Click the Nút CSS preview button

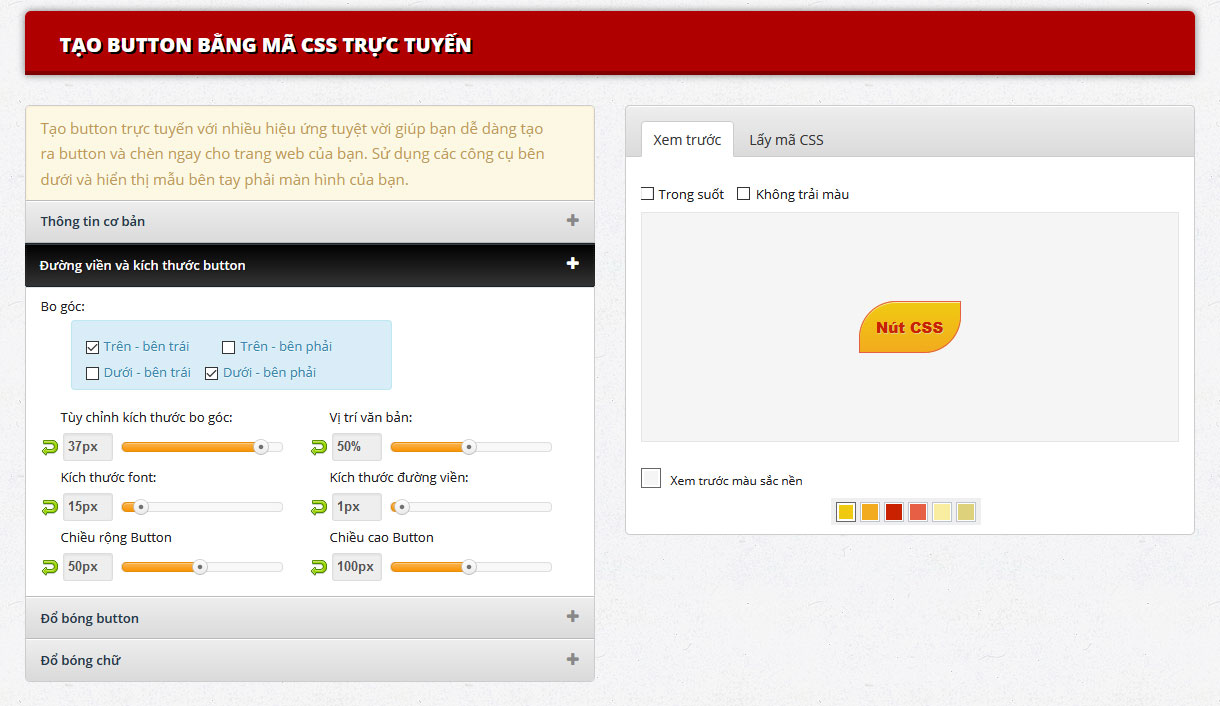(x=909, y=327)
